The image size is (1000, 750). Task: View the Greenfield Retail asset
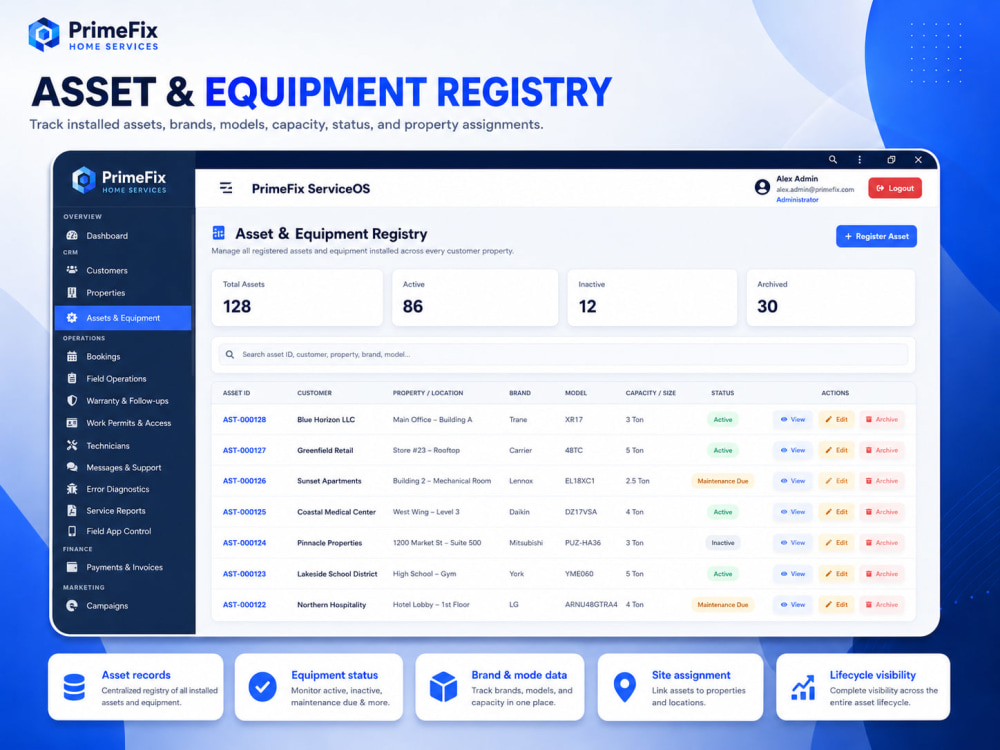pos(792,450)
